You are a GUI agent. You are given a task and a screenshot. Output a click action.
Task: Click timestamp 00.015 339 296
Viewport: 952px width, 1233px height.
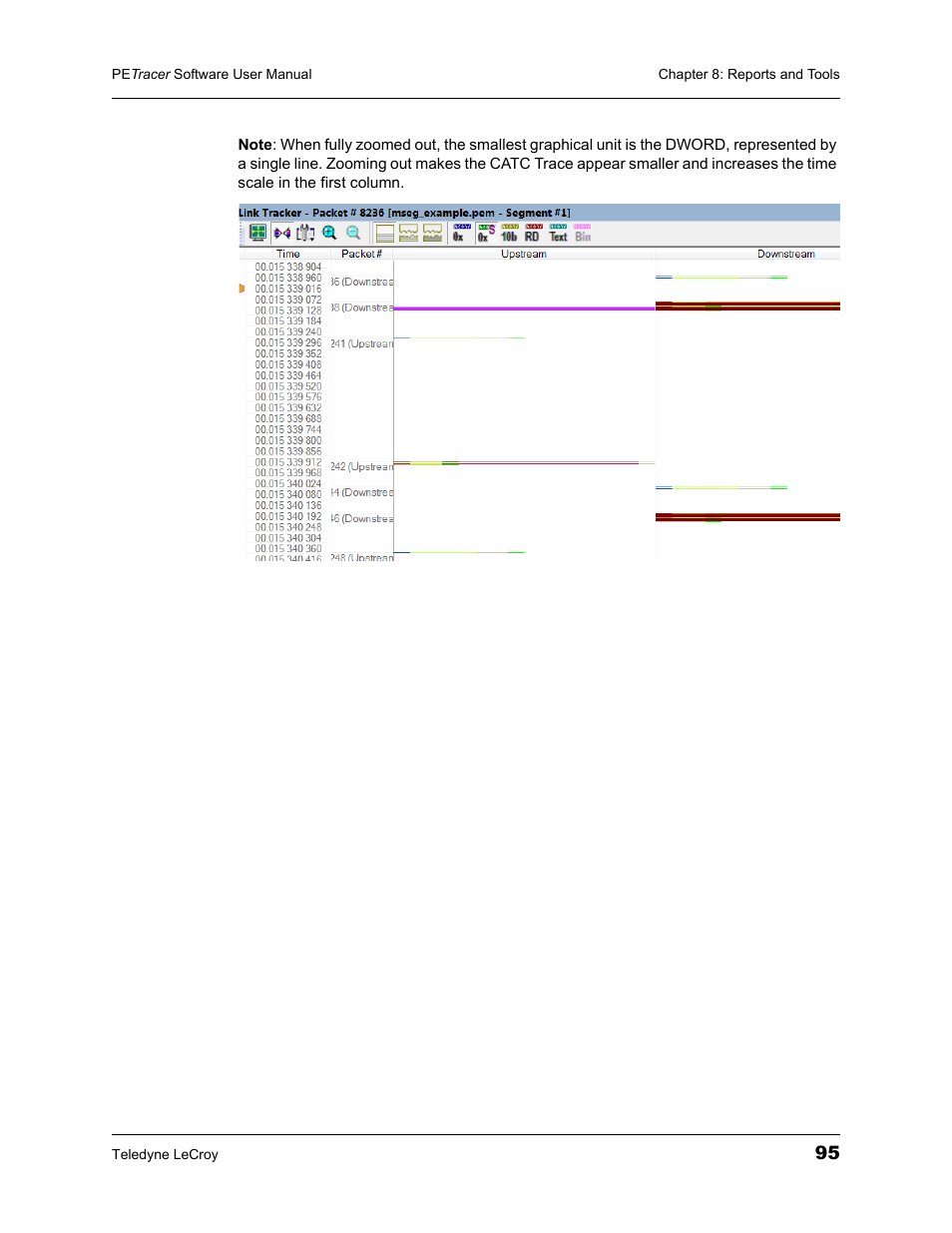click(x=288, y=343)
